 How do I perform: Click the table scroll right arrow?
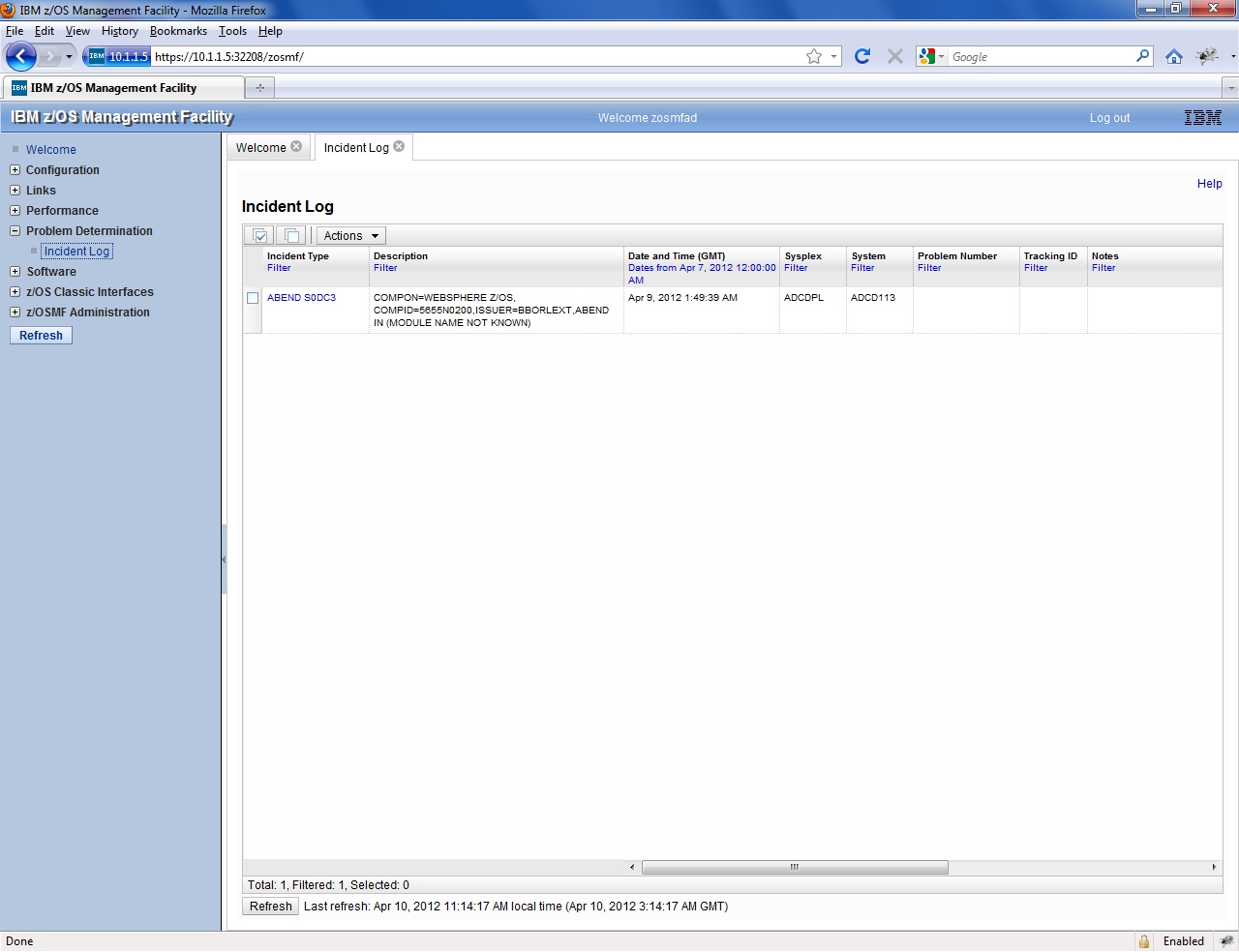[x=1214, y=867]
